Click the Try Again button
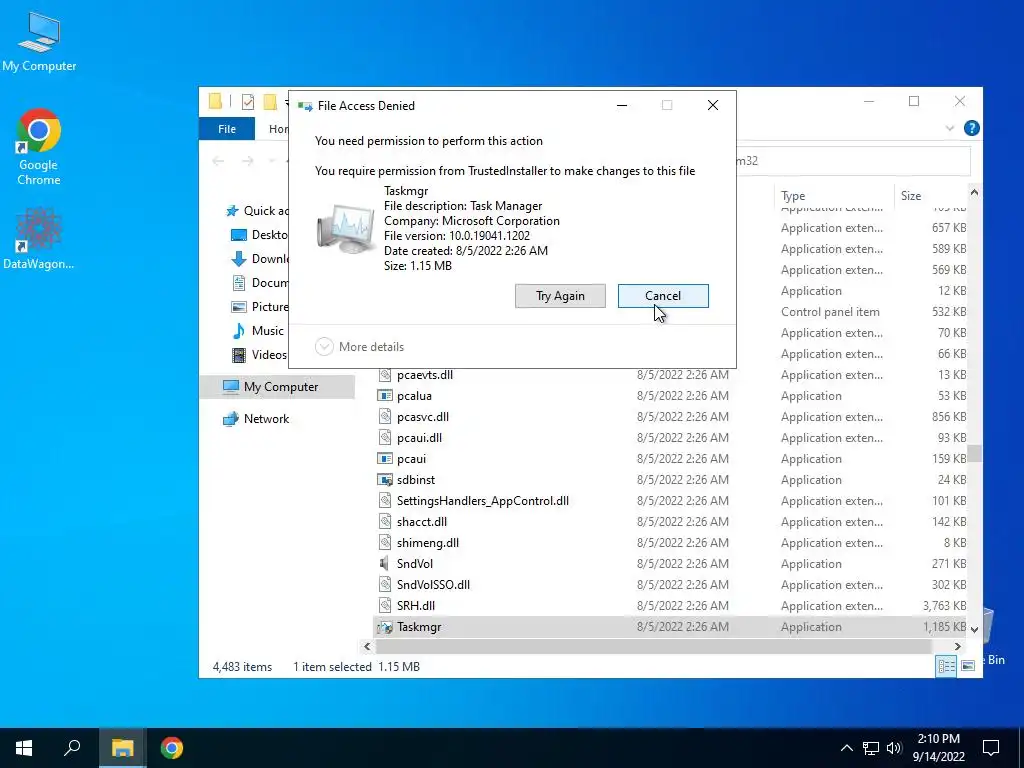Image resolution: width=1024 pixels, height=768 pixels. tap(560, 296)
